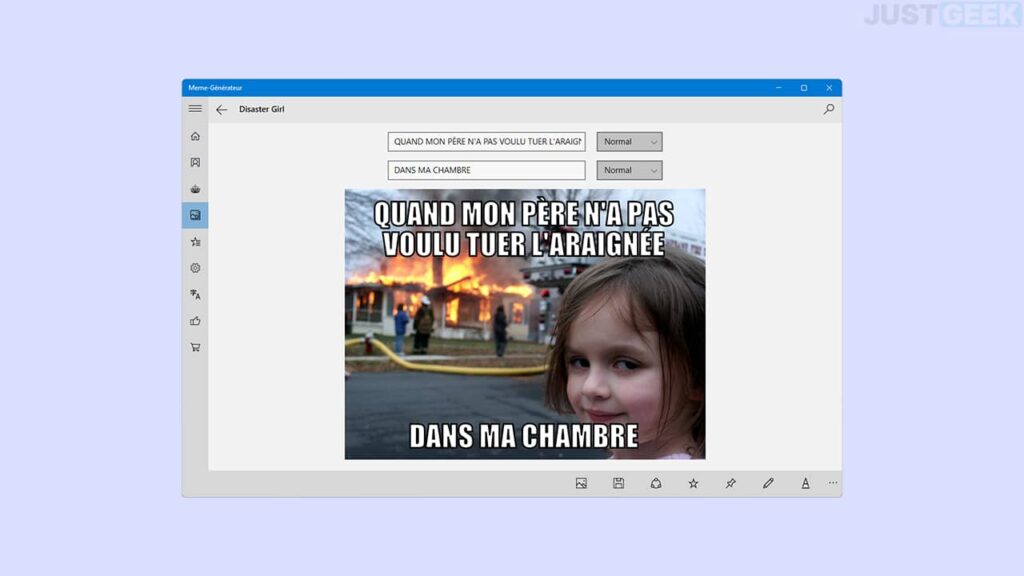Open the more options ellipsis

[x=833, y=483]
